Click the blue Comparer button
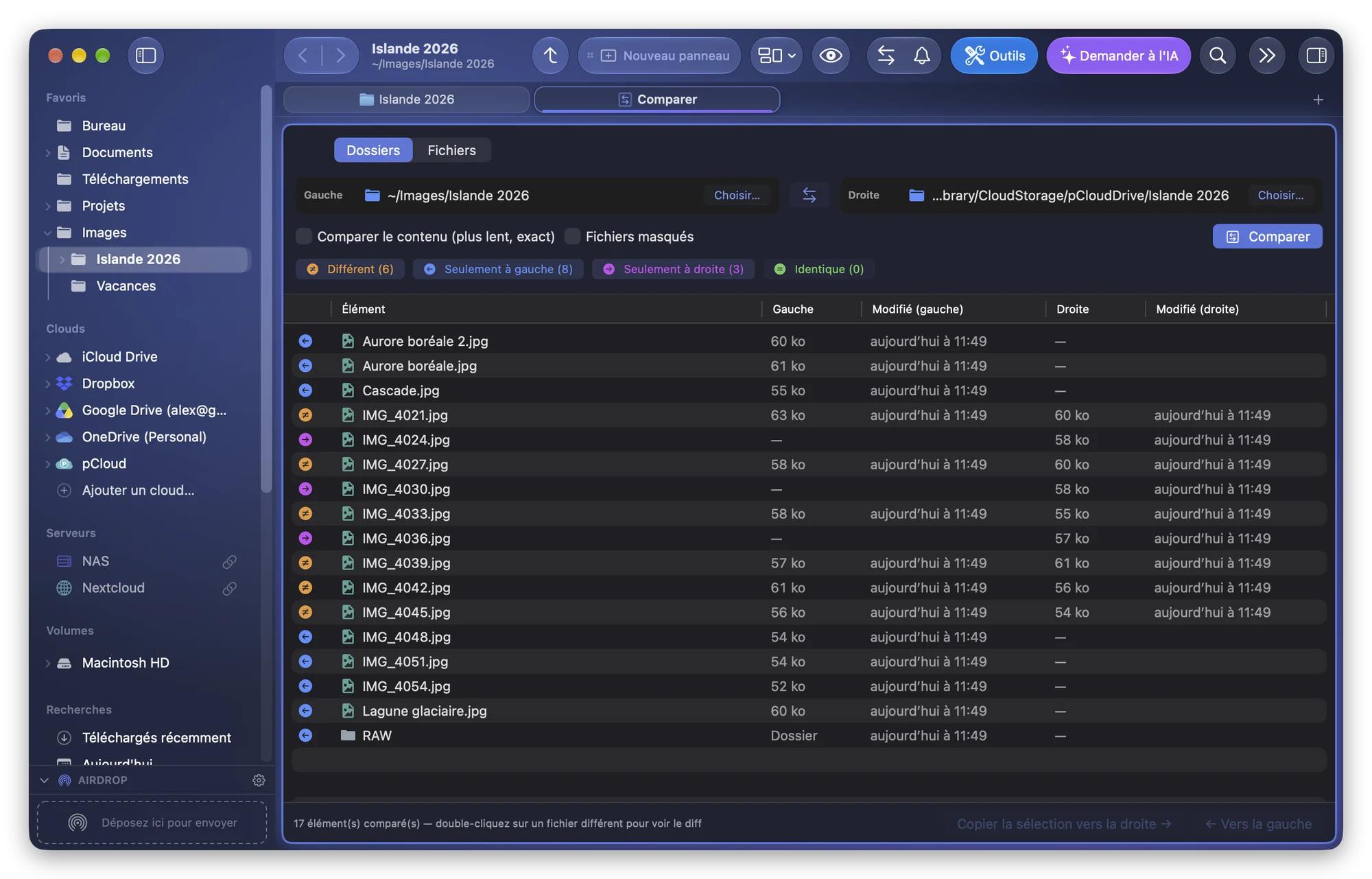This screenshot has width=1372, height=879. coord(1267,237)
